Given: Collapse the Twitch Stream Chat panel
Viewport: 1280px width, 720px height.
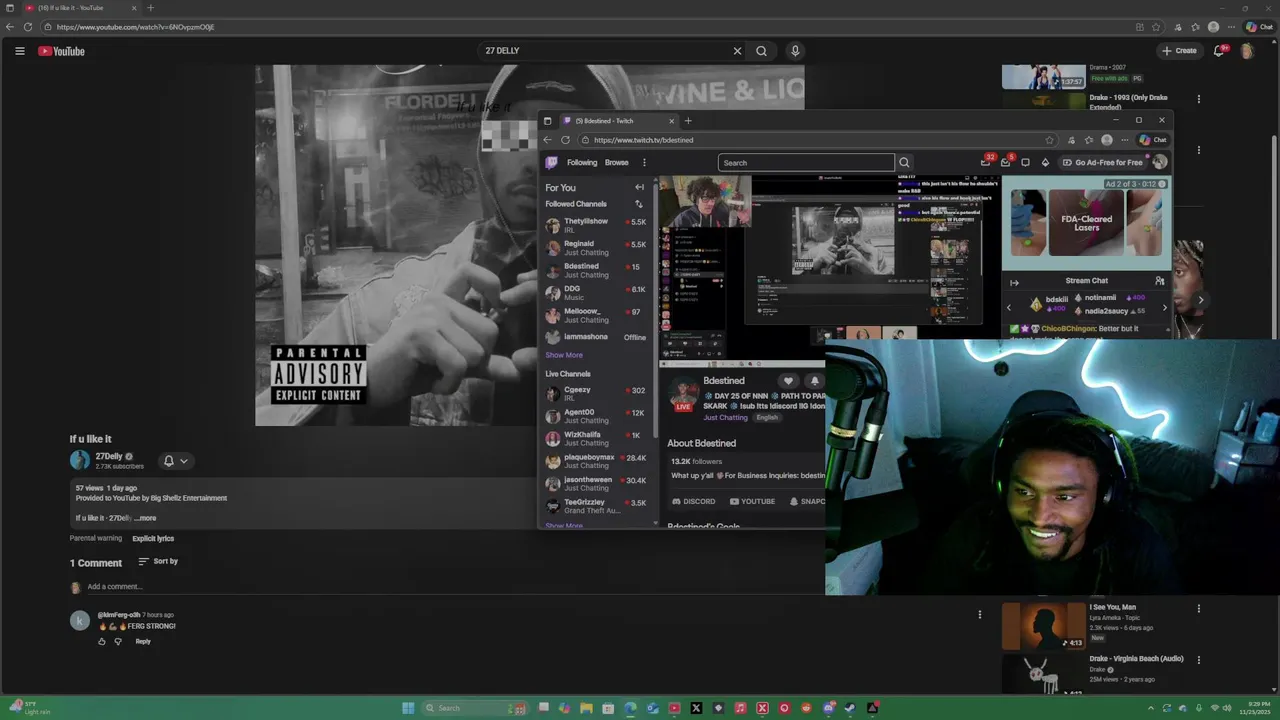Looking at the screenshot, I should [x=1014, y=282].
